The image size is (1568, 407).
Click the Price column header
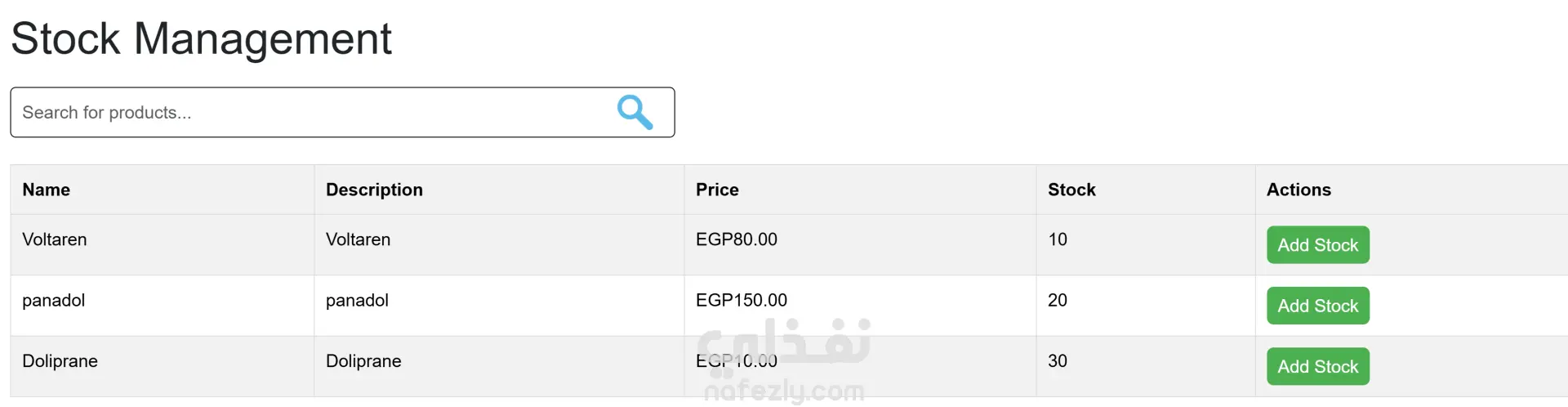(x=717, y=190)
